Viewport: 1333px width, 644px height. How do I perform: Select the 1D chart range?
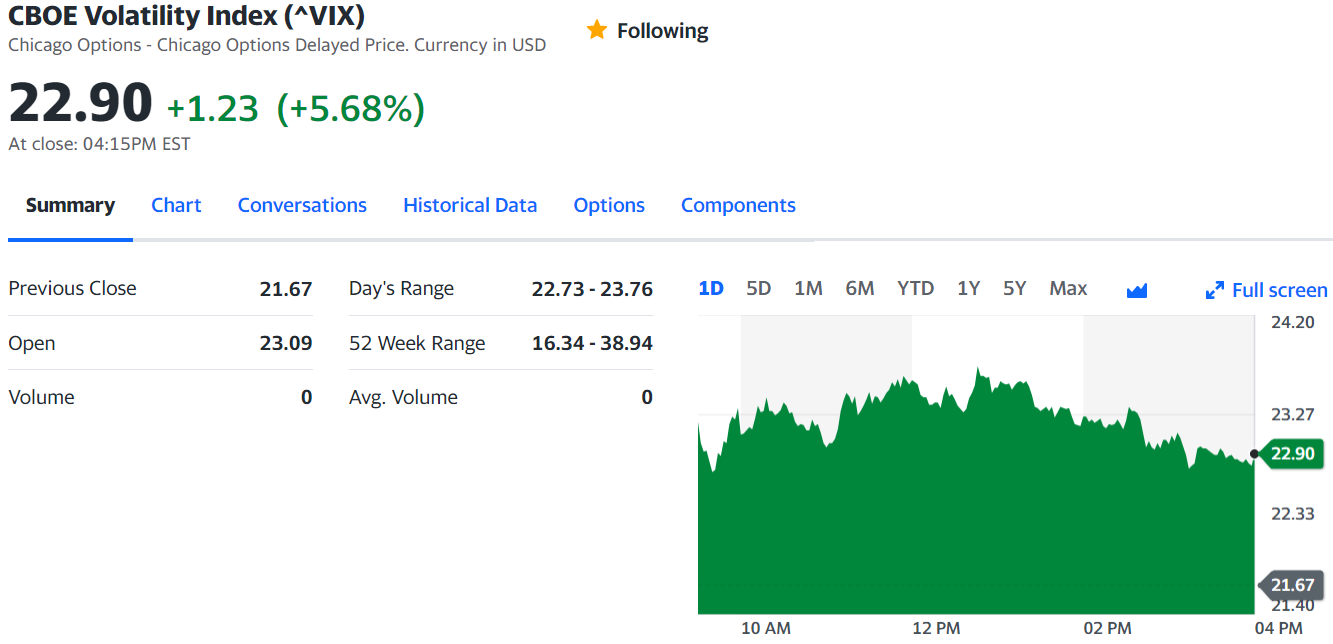point(711,288)
